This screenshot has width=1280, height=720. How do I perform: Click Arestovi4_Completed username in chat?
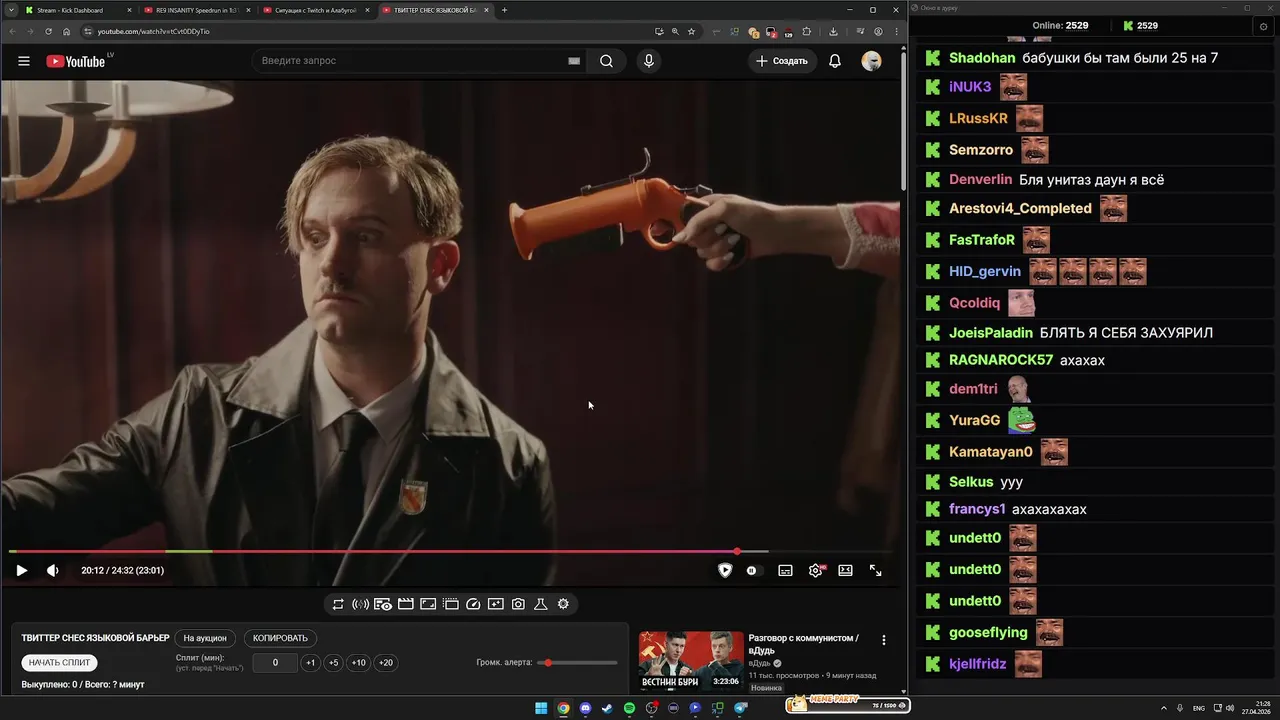pyautogui.click(x=1020, y=208)
